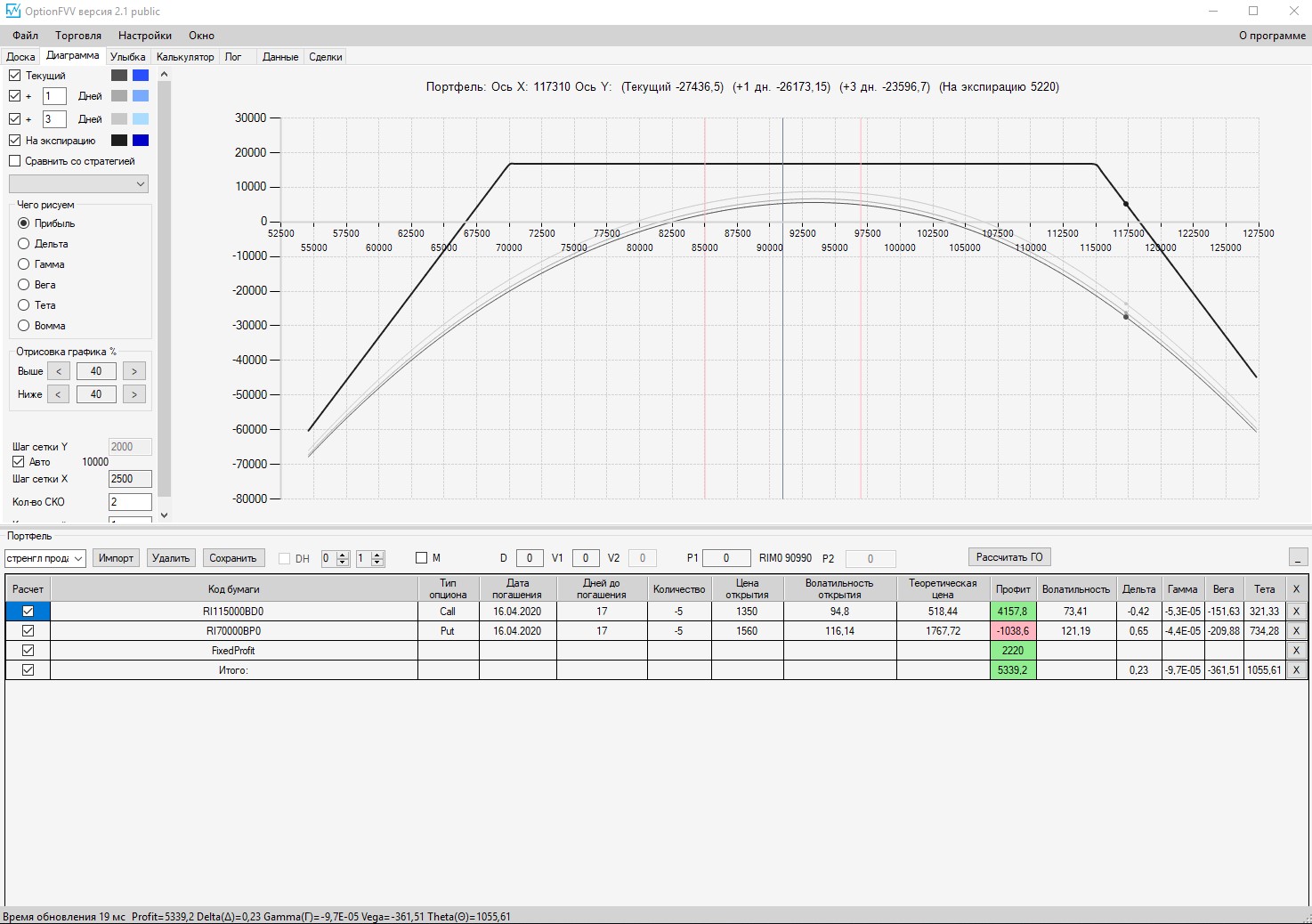Decrease the Выше percentage with the left arrow
The image size is (1312, 924).
[58, 371]
